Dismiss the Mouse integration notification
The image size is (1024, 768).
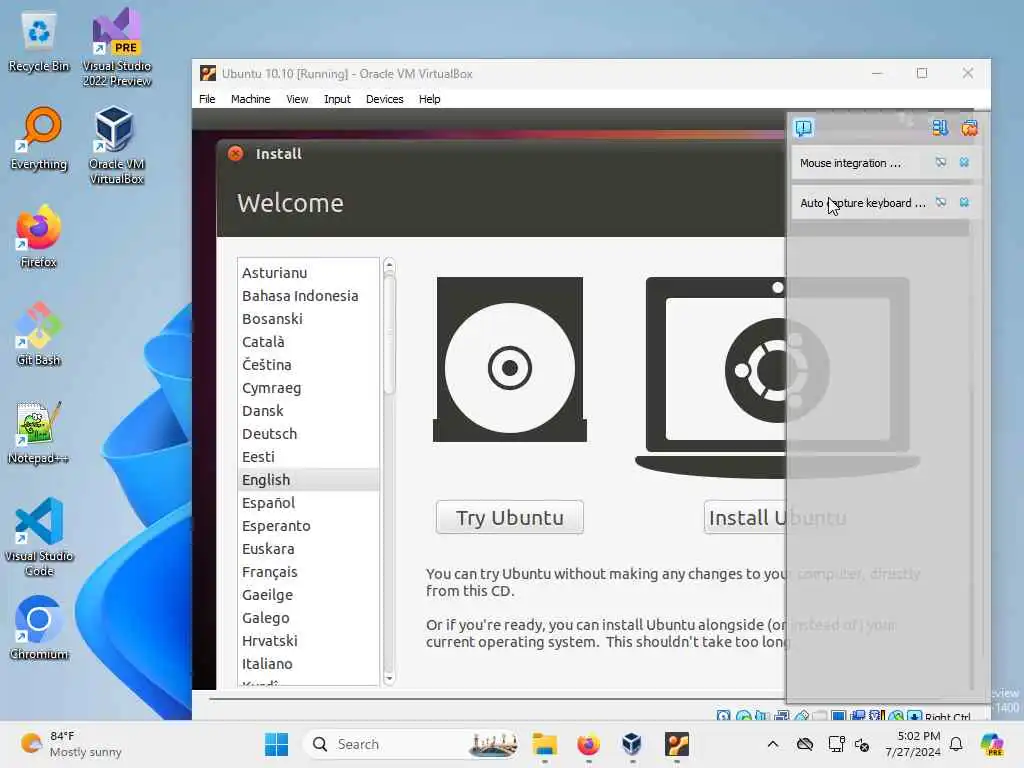click(964, 163)
